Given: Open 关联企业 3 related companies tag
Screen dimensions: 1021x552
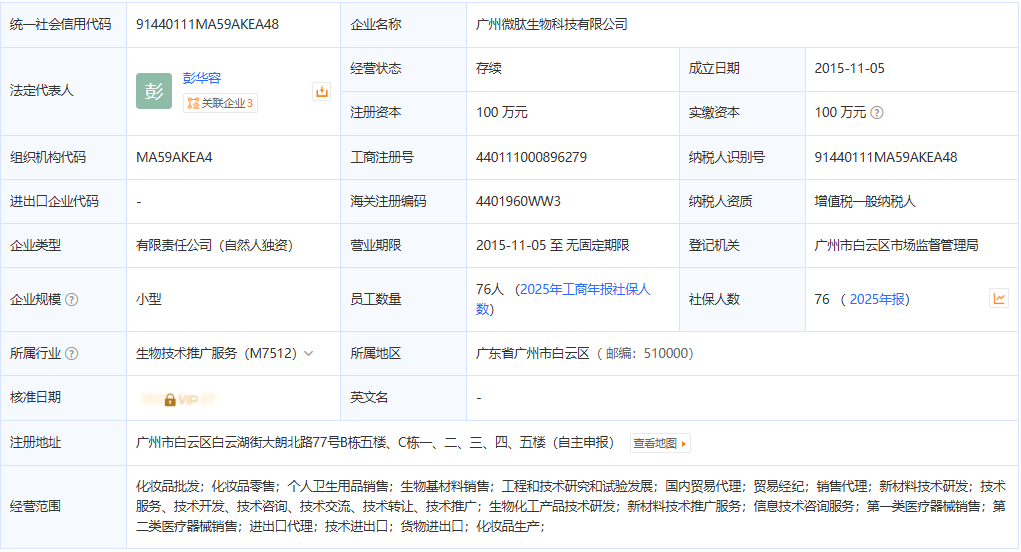Looking at the screenshot, I should coord(220,103).
